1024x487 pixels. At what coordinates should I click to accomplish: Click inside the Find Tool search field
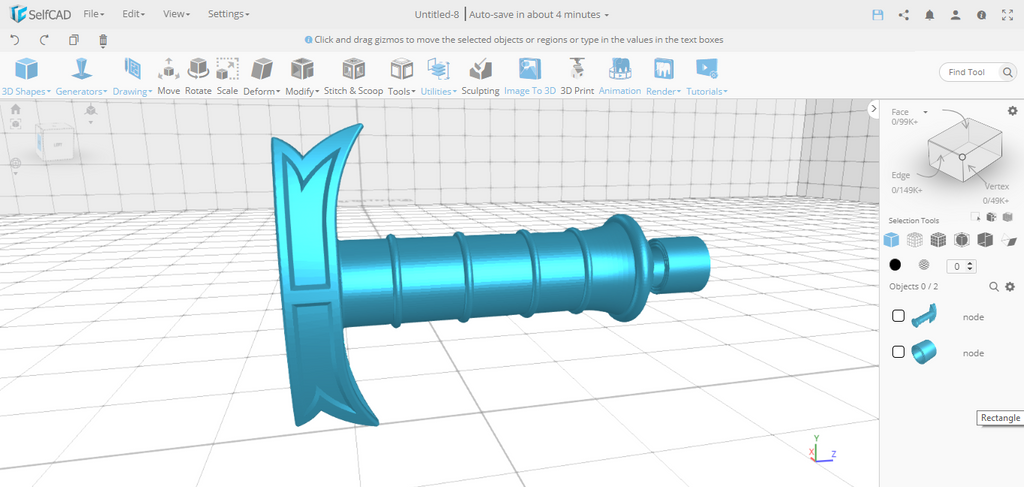(969, 72)
